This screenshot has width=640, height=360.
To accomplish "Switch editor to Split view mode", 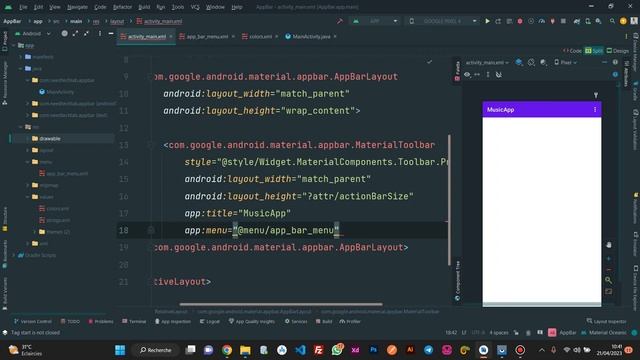I will coord(594,51).
